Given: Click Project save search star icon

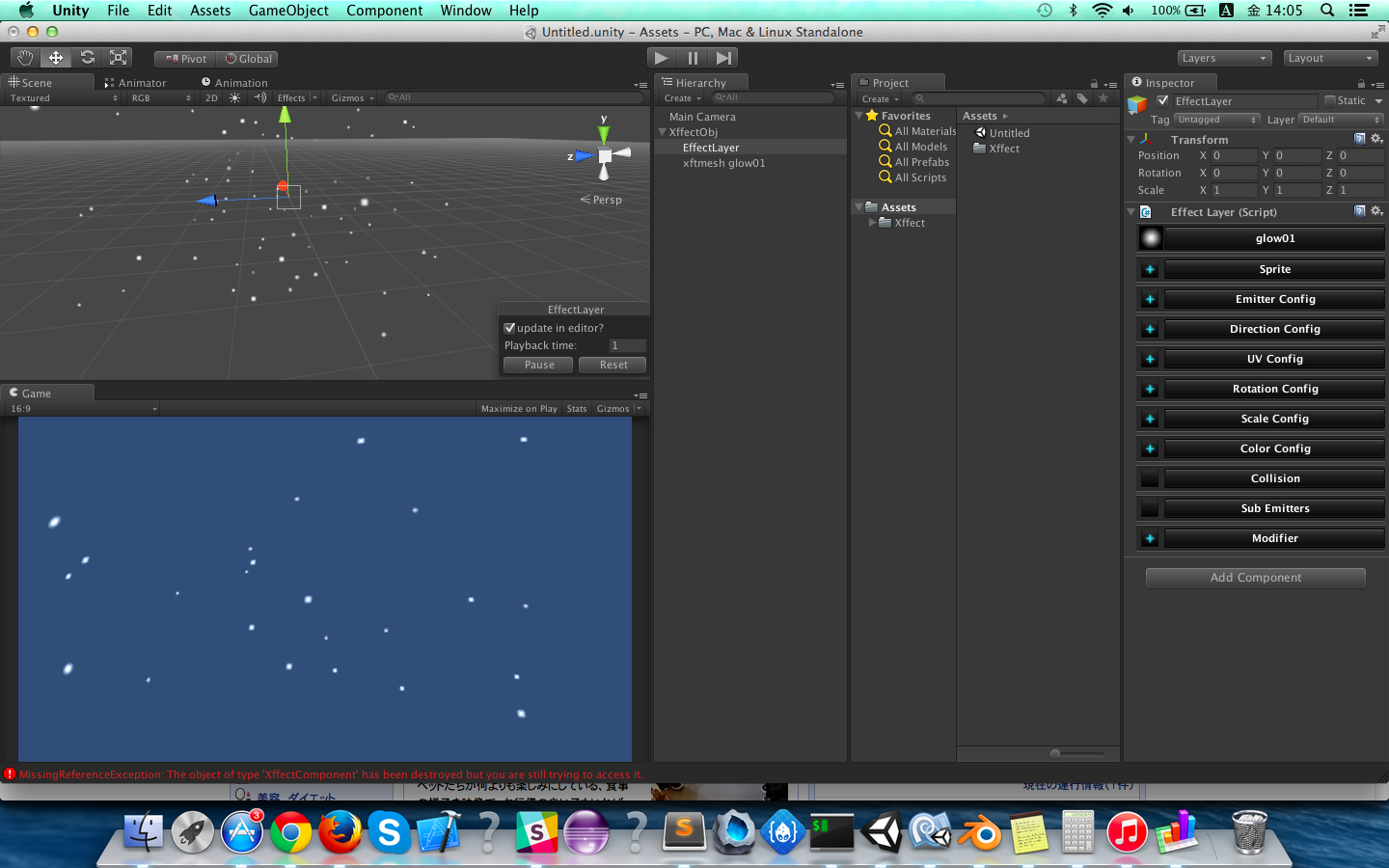Looking at the screenshot, I should [1103, 98].
